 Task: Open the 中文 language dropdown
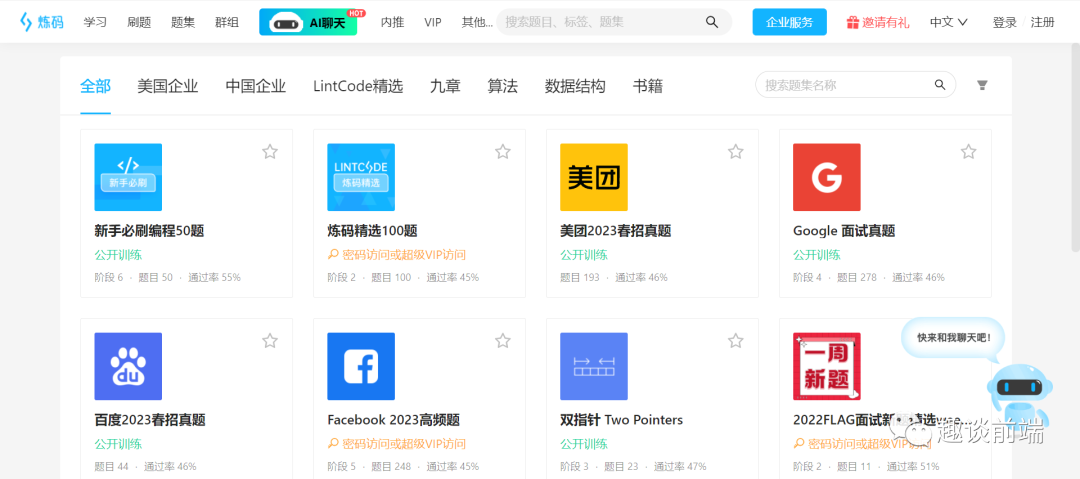[x=948, y=22]
